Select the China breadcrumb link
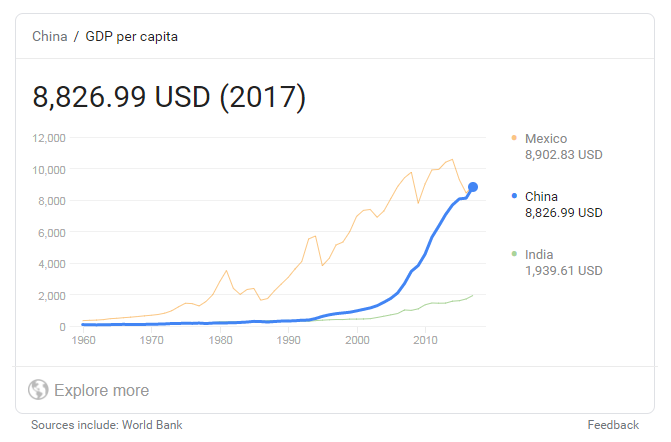Image resolution: width=671 pixels, height=442 pixels. point(50,36)
